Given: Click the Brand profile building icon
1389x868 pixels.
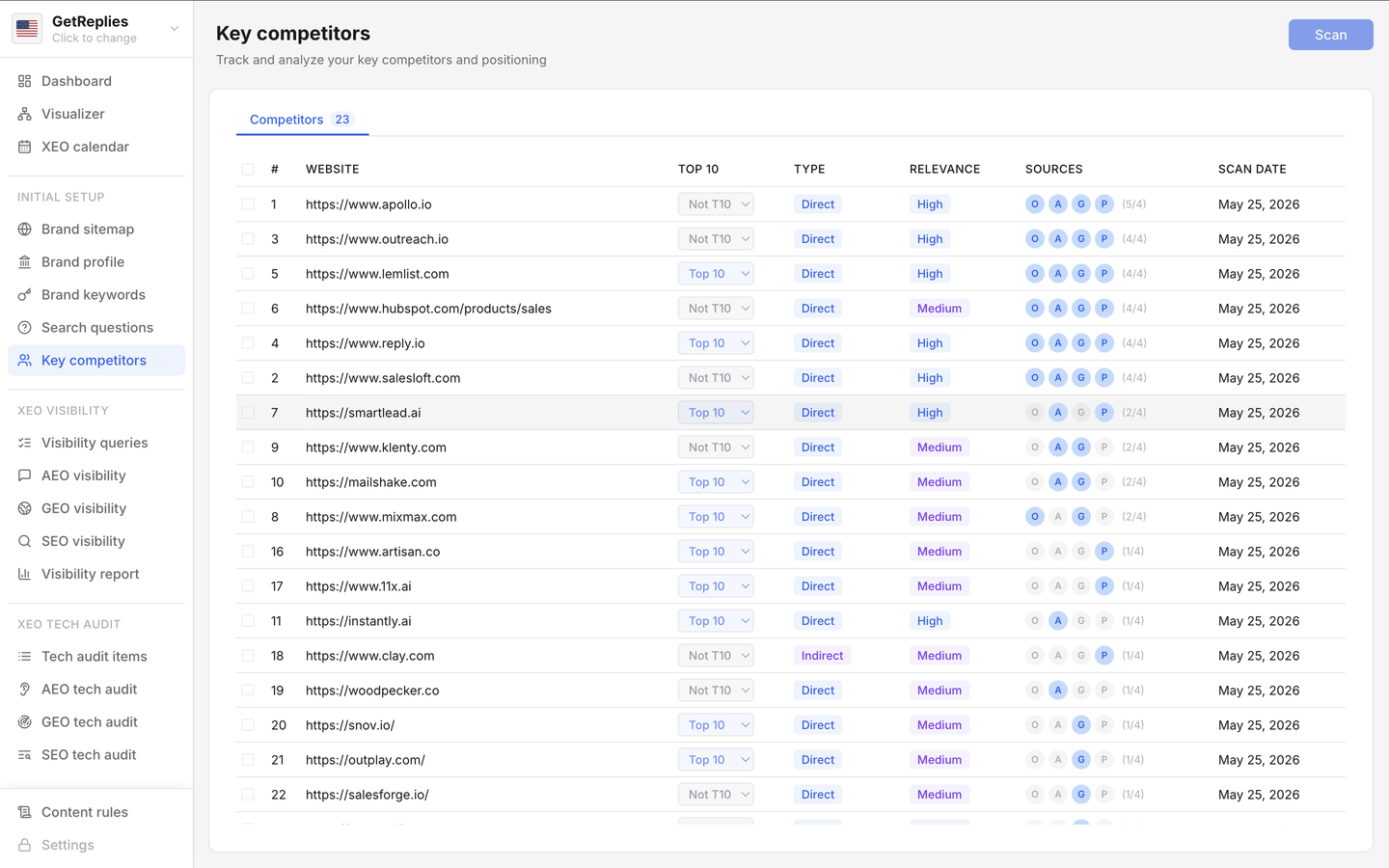Looking at the screenshot, I should tap(25, 262).
